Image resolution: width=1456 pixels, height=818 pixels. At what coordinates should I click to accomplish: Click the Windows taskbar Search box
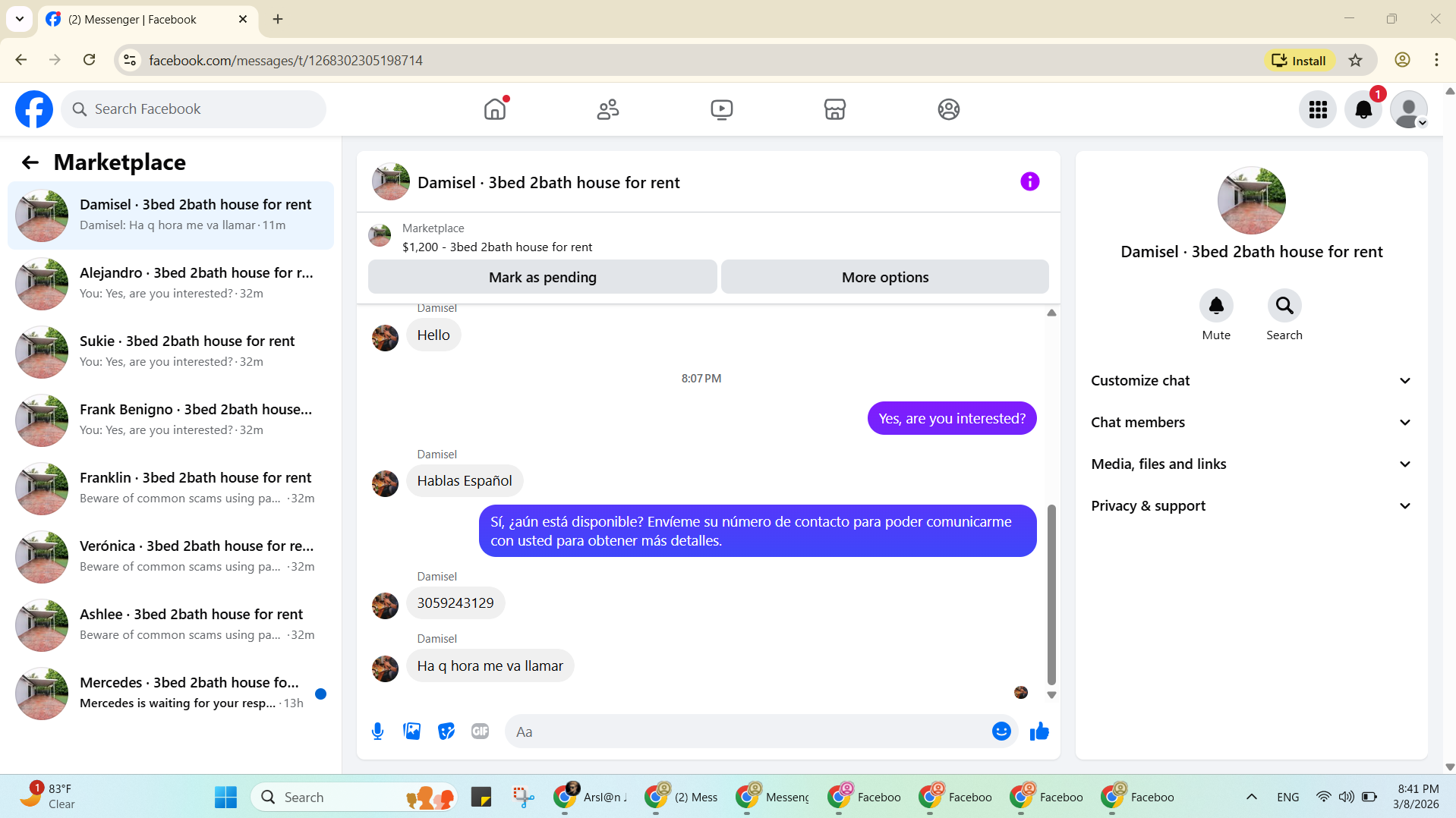click(x=354, y=797)
